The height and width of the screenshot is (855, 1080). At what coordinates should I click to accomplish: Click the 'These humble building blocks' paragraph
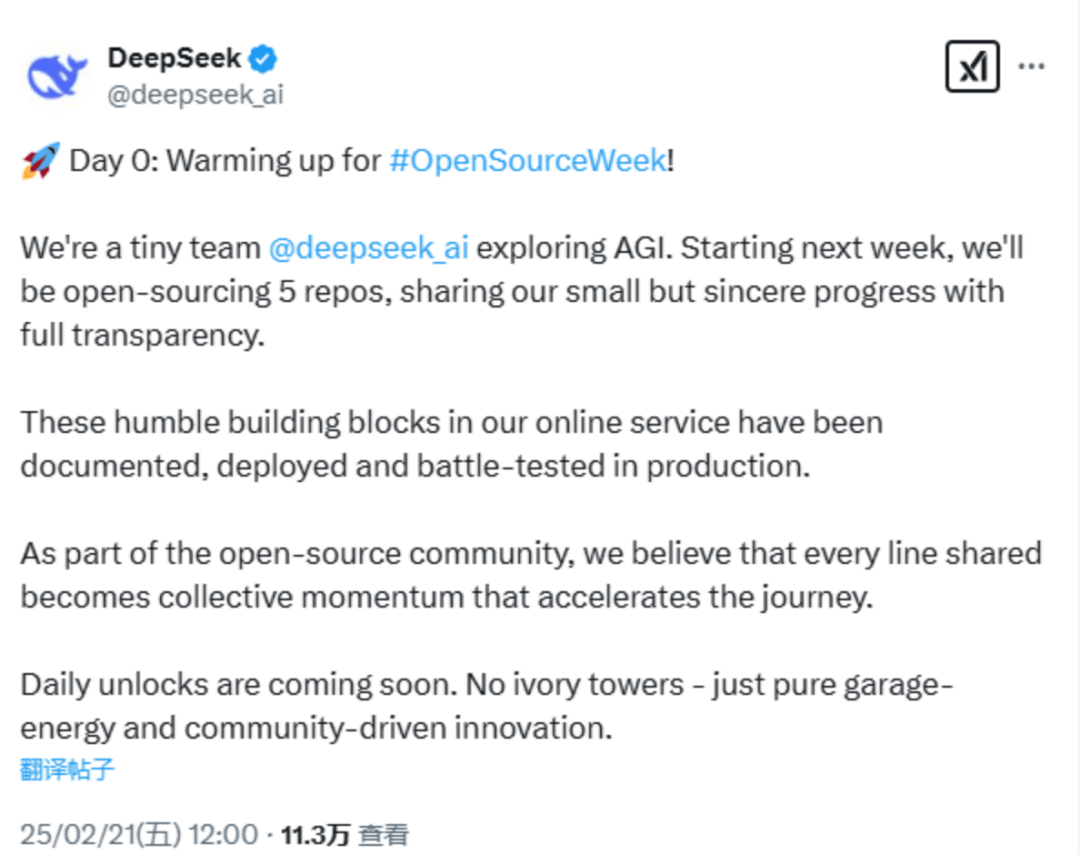[x=450, y=421]
